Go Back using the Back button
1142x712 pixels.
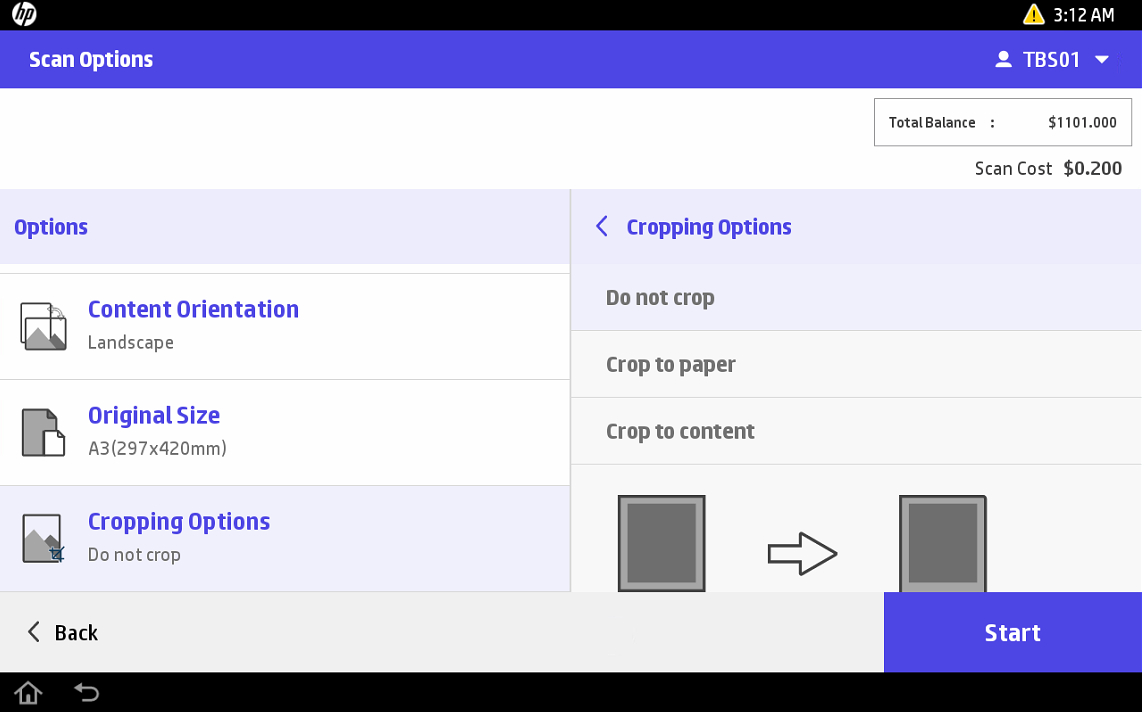point(62,632)
